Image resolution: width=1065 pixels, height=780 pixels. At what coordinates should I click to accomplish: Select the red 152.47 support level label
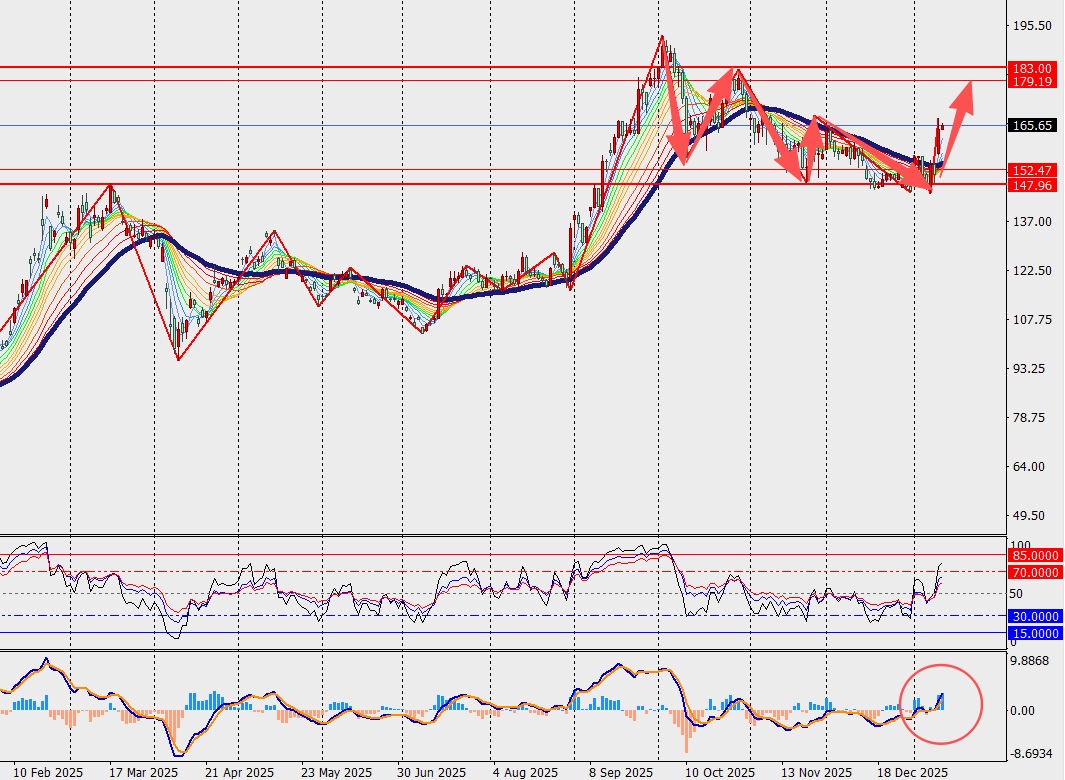click(1031, 170)
